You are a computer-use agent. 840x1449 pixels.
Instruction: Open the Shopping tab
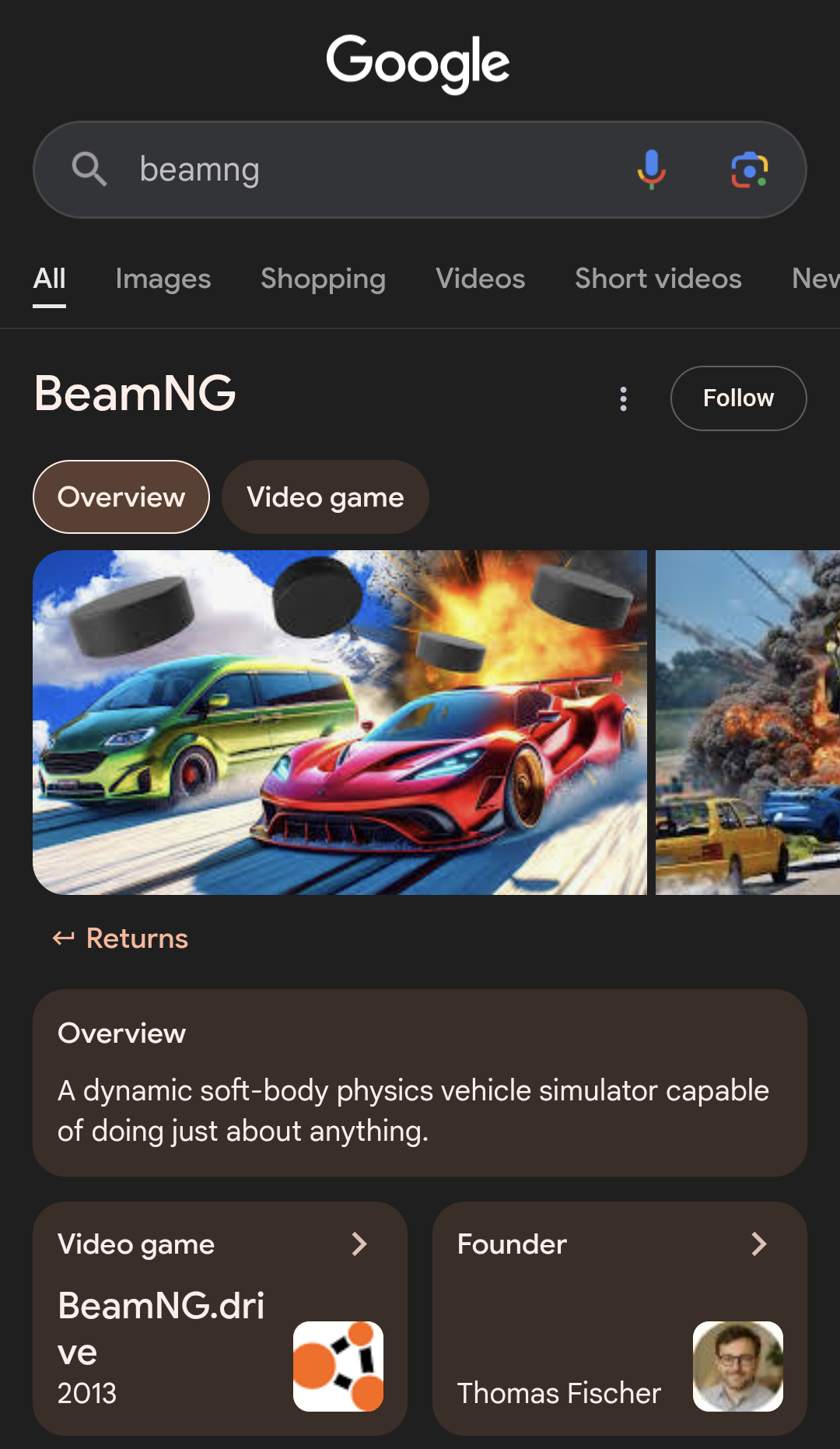click(323, 279)
